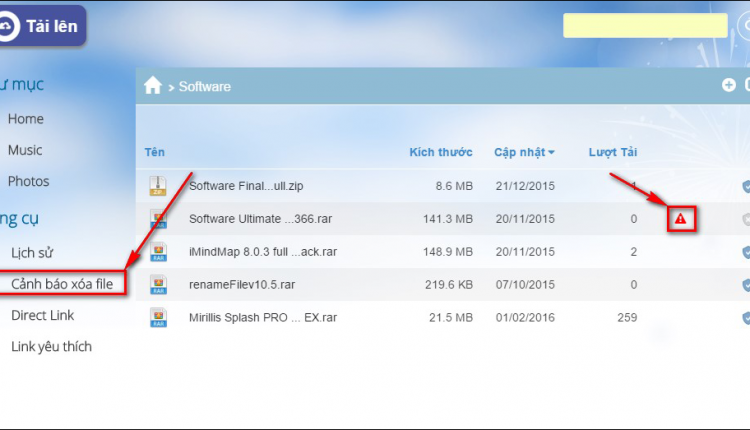The height and width of the screenshot is (430, 750).
Task: Sort by Kích thước column
Action: pyautogui.click(x=441, y=152)
